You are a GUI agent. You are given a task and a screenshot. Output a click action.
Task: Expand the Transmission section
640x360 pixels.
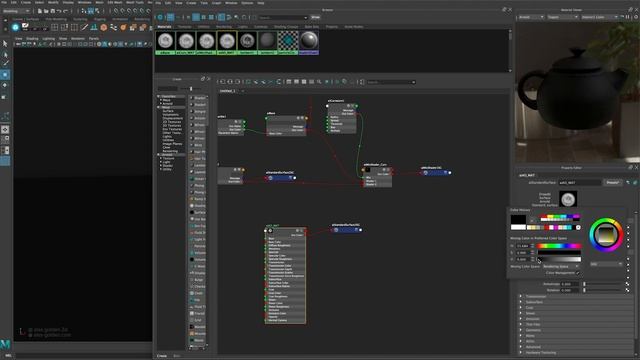click(520, 296)
